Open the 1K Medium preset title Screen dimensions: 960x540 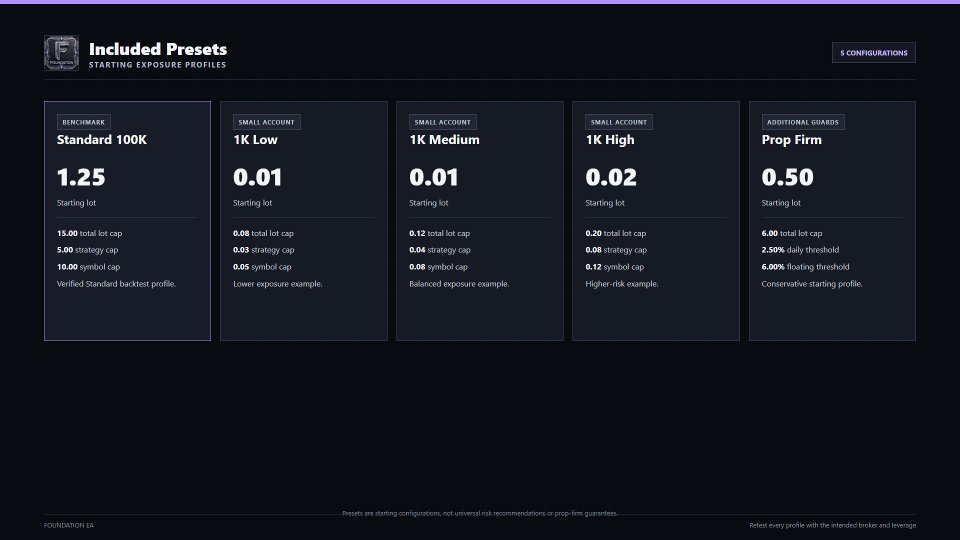444,140
